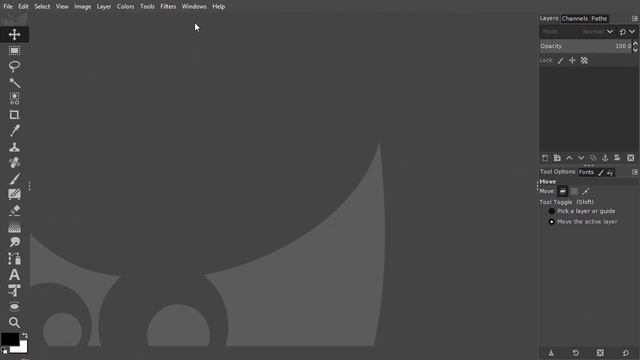Set Move mode to layer
640x360 pixels.
(562, 191)
